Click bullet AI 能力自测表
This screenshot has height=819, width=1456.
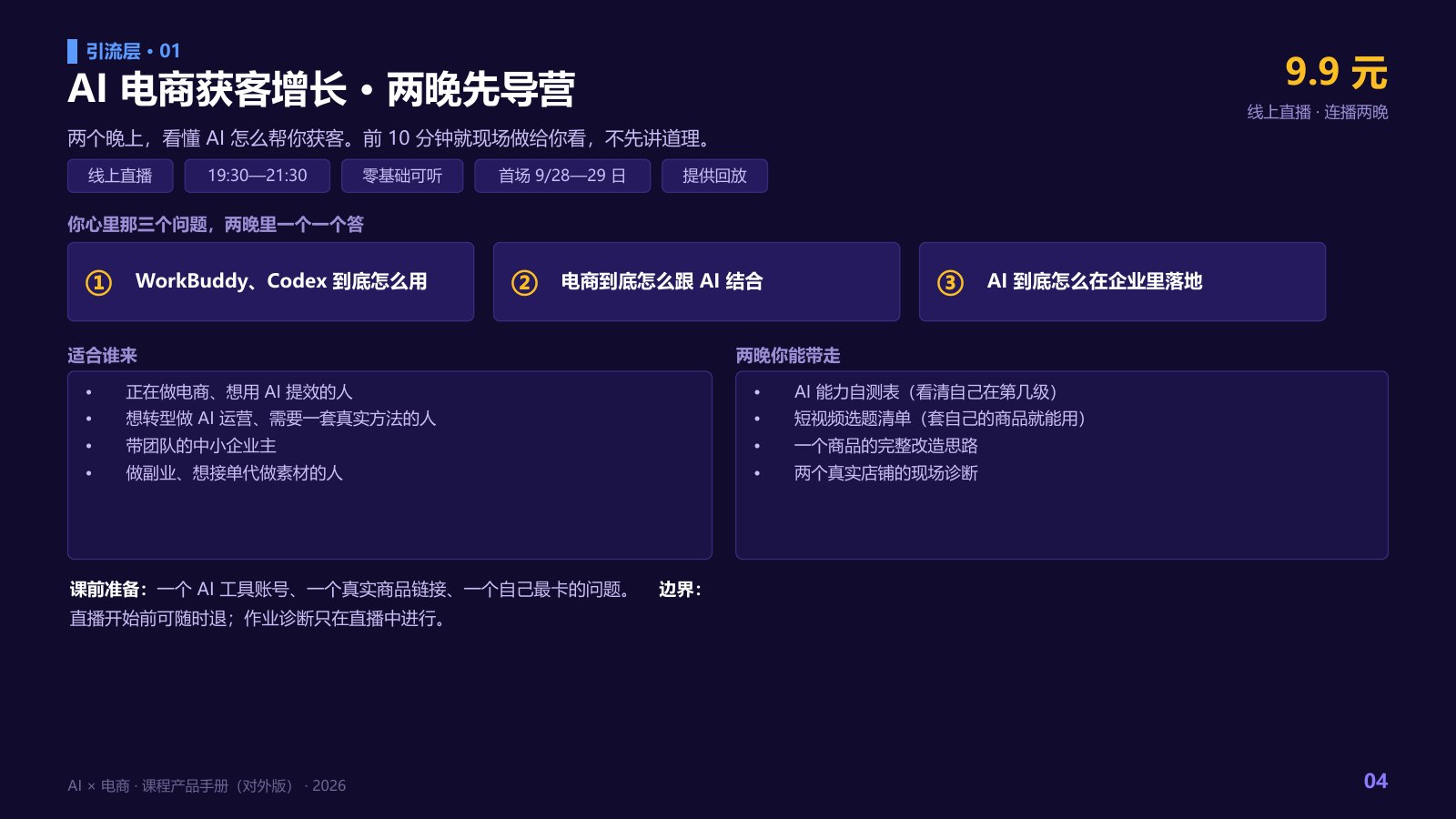[x=925, y=391]
